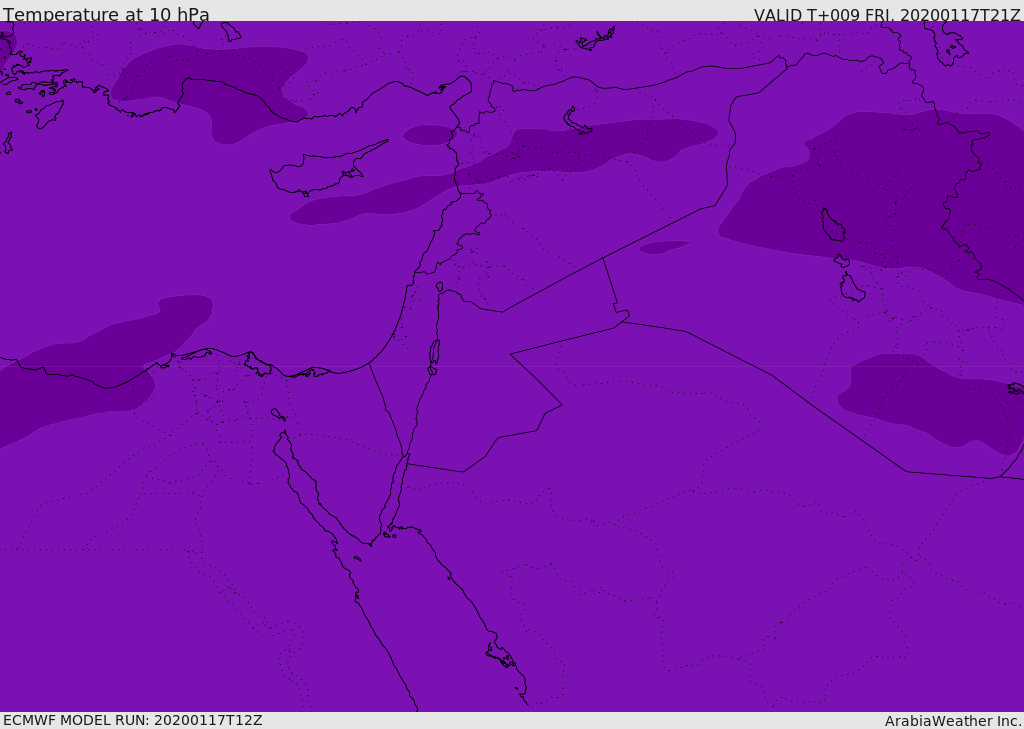
Task: Click the 'Temperature at 10 hPa' title
Action: pos(106,14)
